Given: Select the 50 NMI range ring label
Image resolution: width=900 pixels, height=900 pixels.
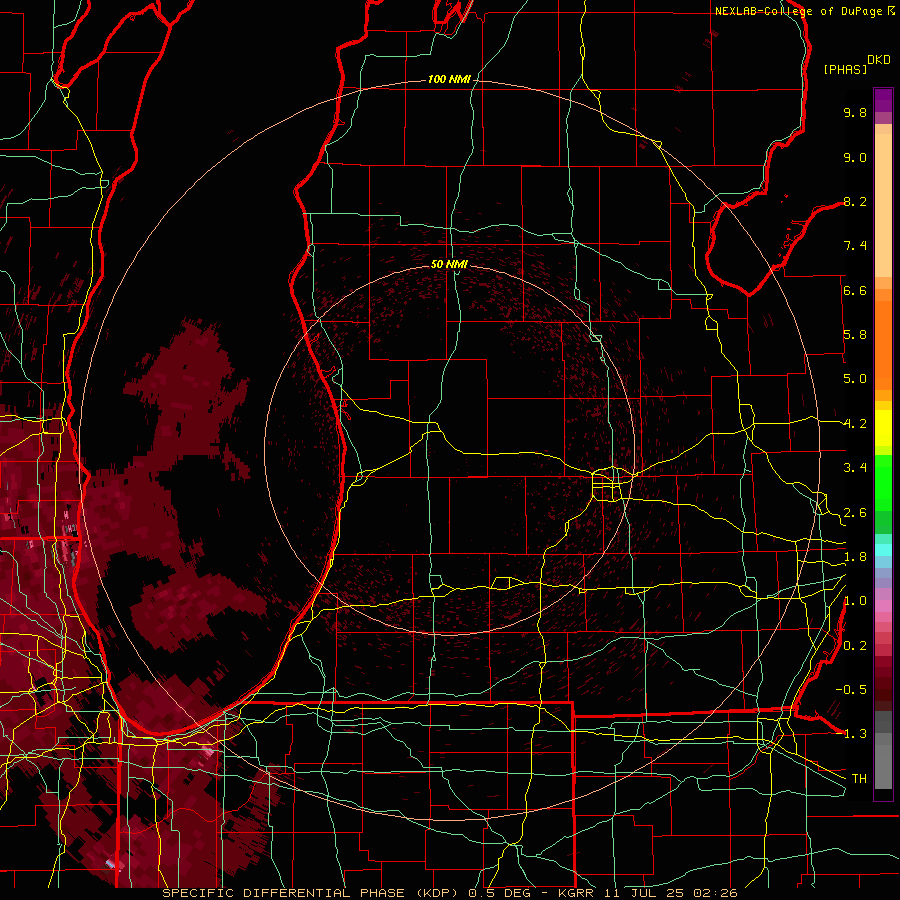Looking at the screenshot, I should 449,264.
